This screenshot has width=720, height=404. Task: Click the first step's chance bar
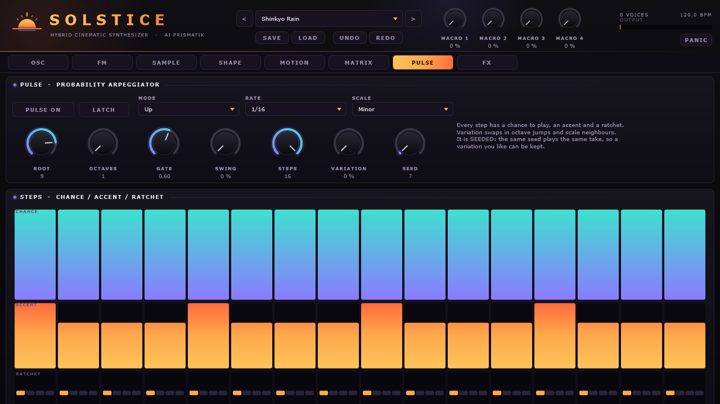[35, 254]
